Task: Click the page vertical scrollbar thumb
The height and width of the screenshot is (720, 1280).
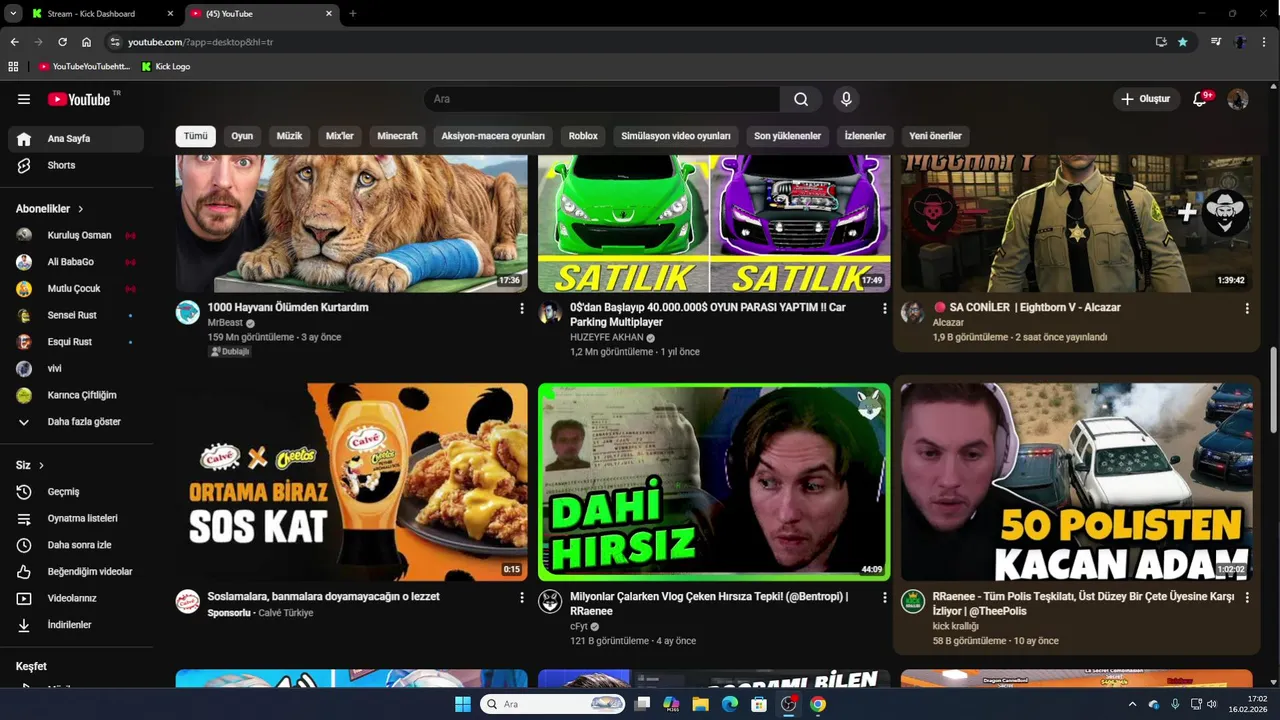Action: [1273, 390]
